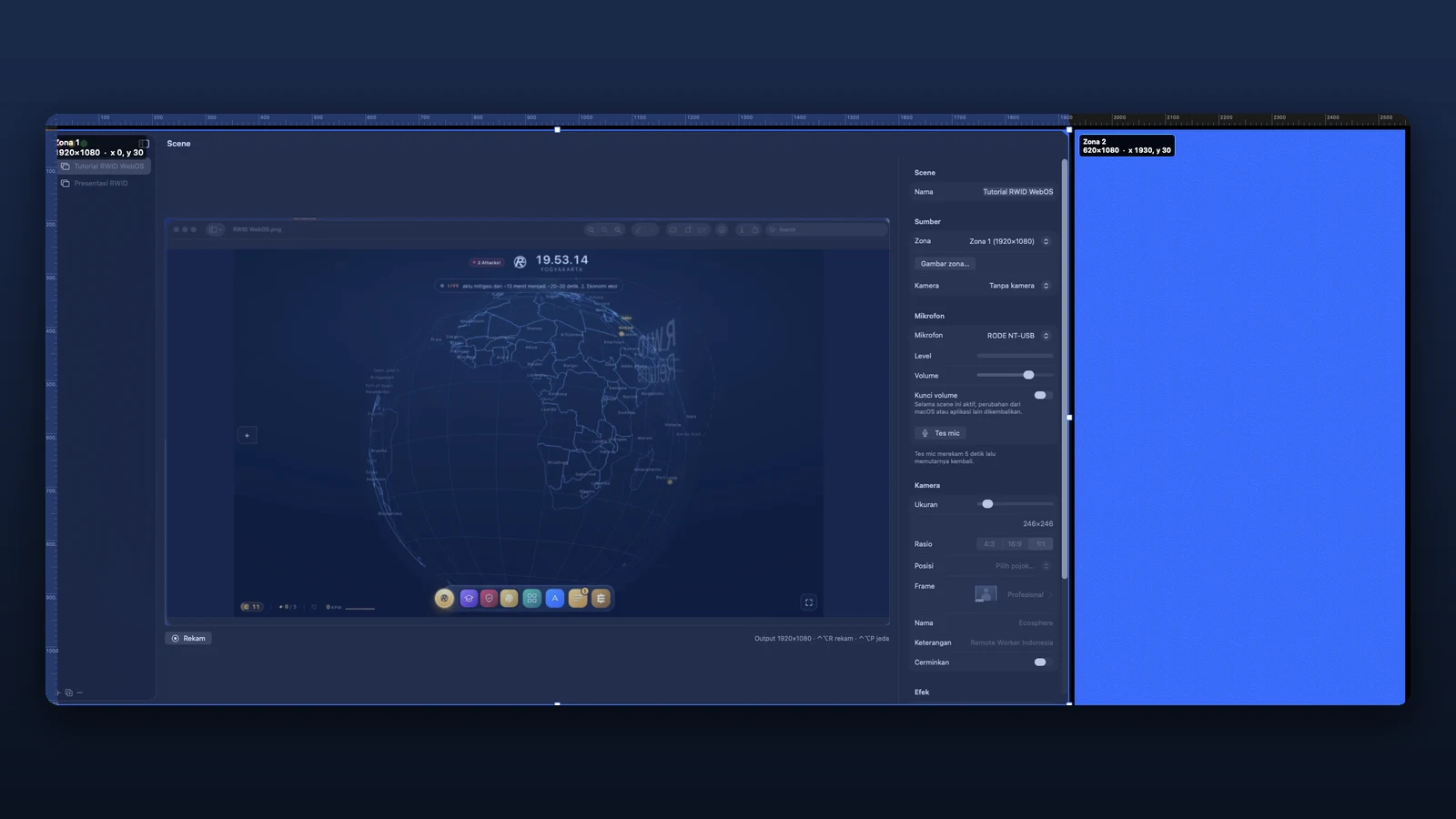The height and width of the screenshot is (819, 1456).
Task: Select the 1:1 ratio option
Action: [1041, 544]
